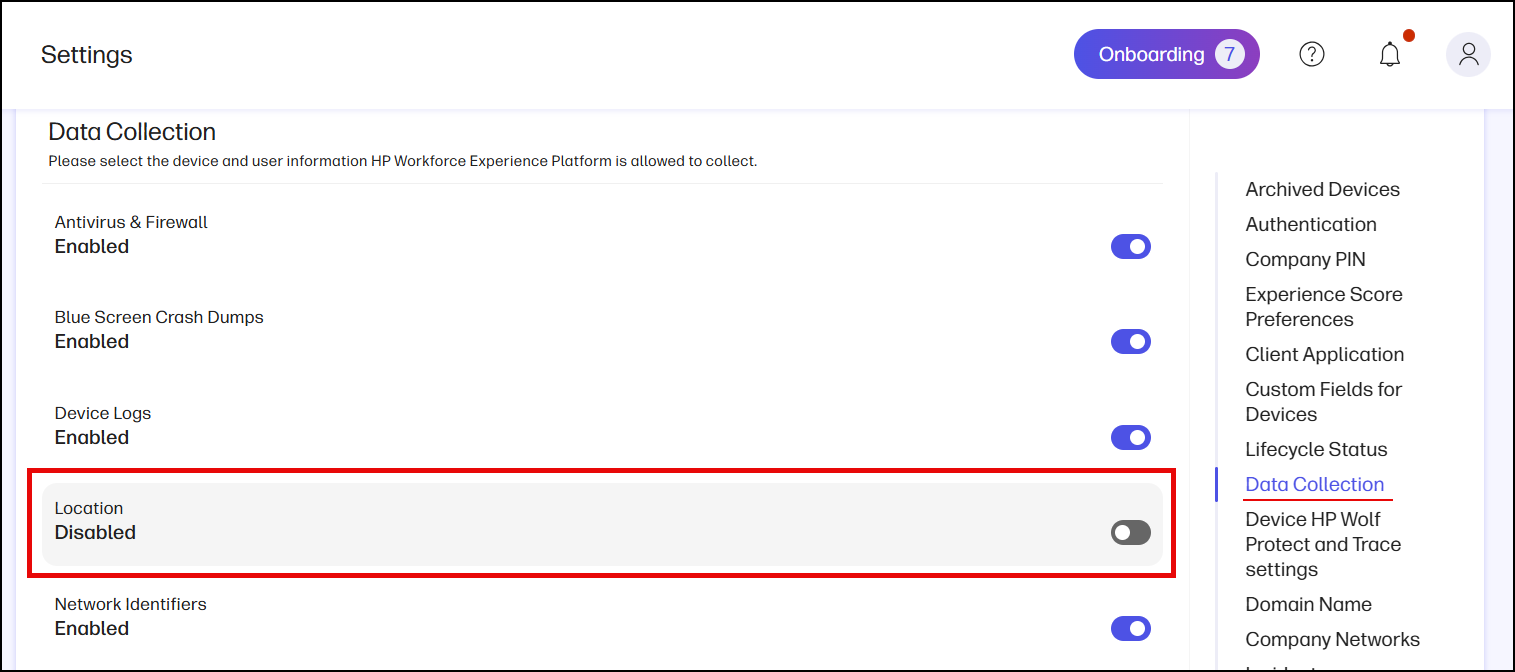
Task: Open Device HP Wolf Protect and Trace settings
Action: point(1322,544)
